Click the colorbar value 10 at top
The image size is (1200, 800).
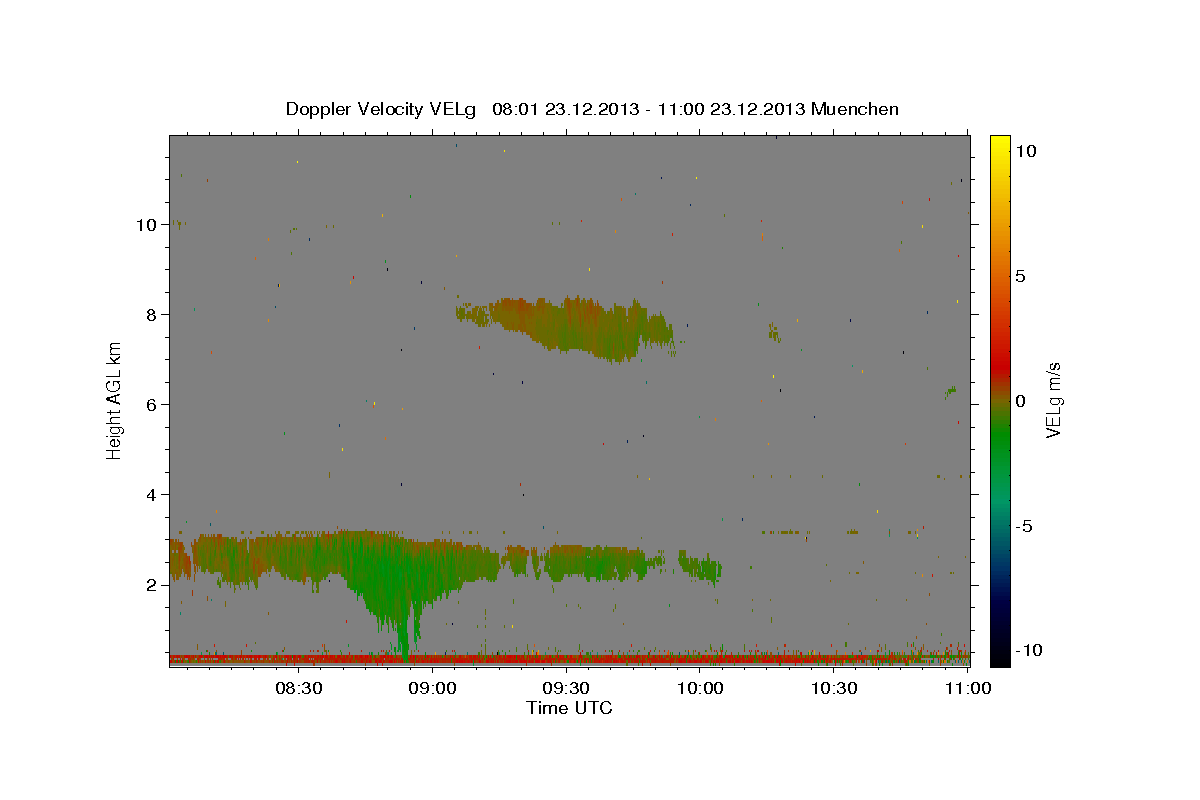tap(1026, 152)
